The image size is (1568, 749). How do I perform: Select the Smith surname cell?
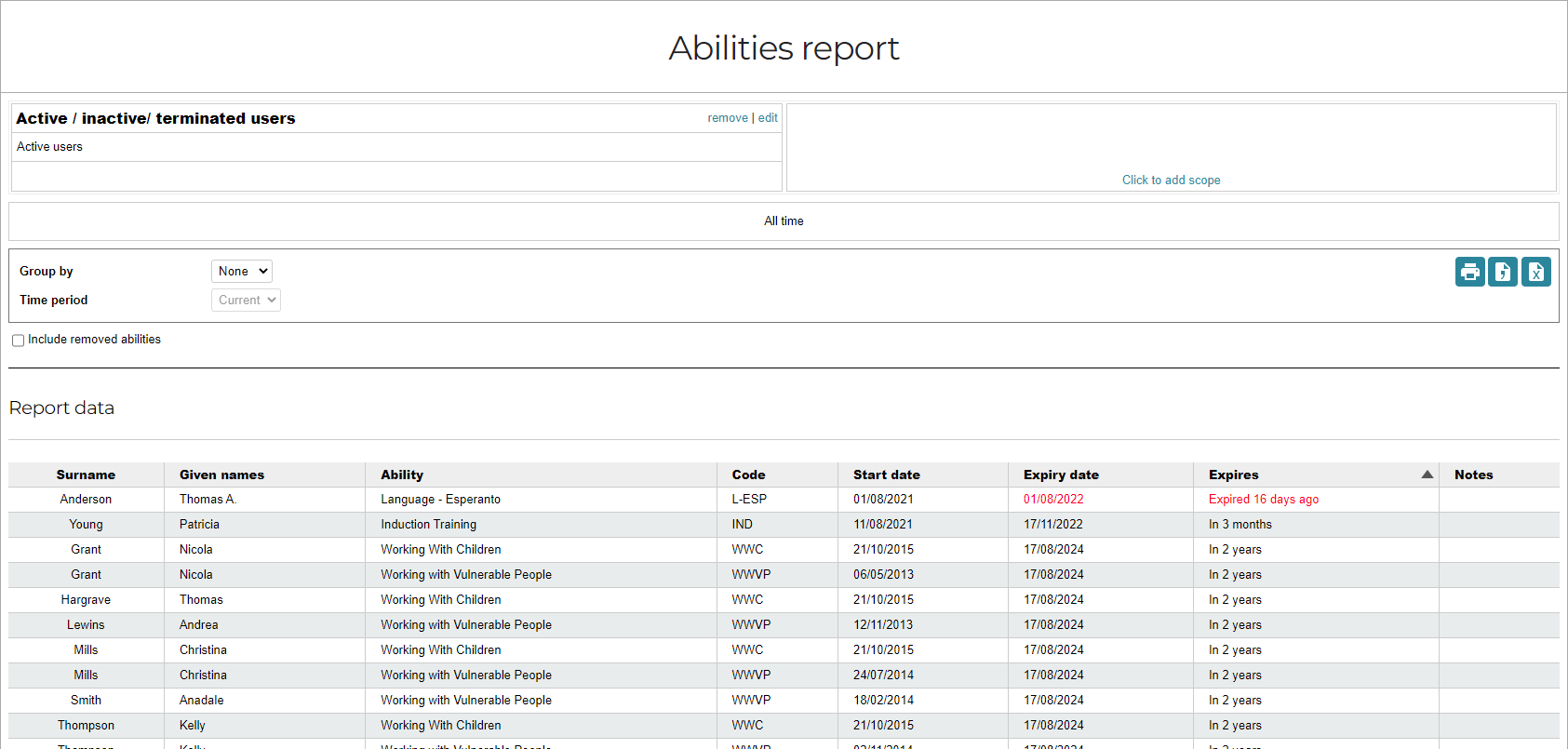(x=86, y=701)
